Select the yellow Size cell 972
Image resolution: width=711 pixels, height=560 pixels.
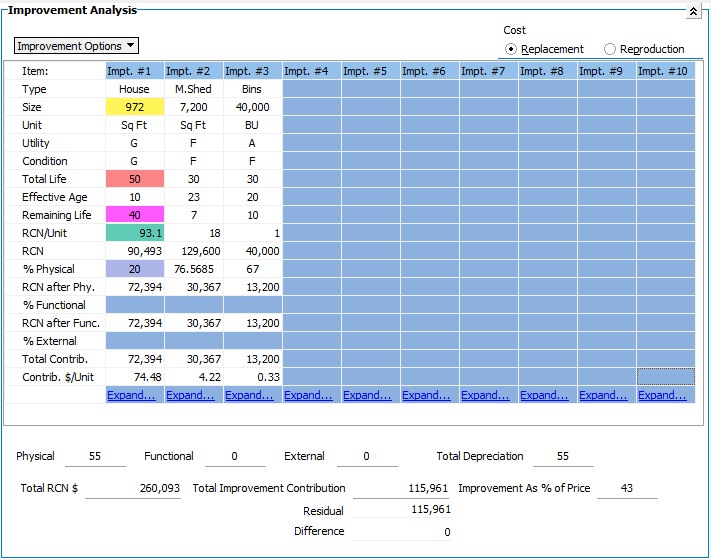pyautogui.click(x=135, y=107)
